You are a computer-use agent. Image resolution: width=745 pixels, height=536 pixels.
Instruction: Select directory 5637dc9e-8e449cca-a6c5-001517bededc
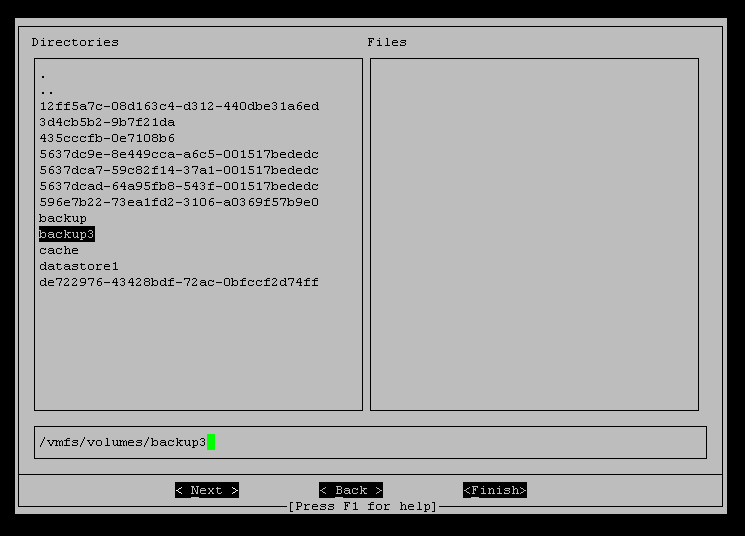pyautogui.click(x=179, y=154)
